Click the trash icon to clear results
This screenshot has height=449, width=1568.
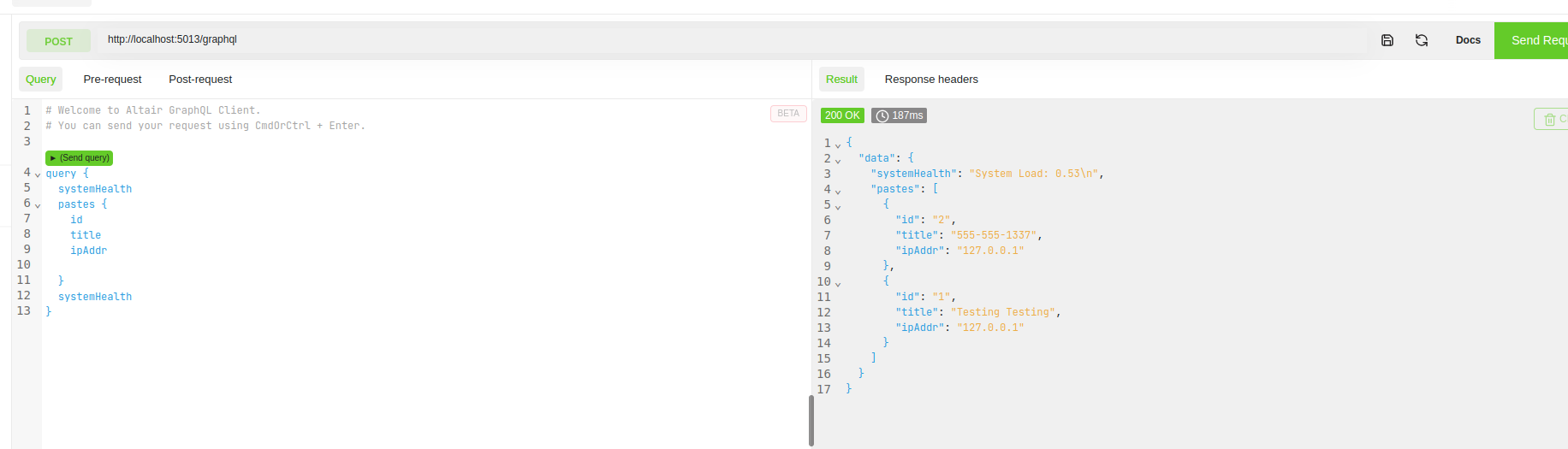(1549, 120)
